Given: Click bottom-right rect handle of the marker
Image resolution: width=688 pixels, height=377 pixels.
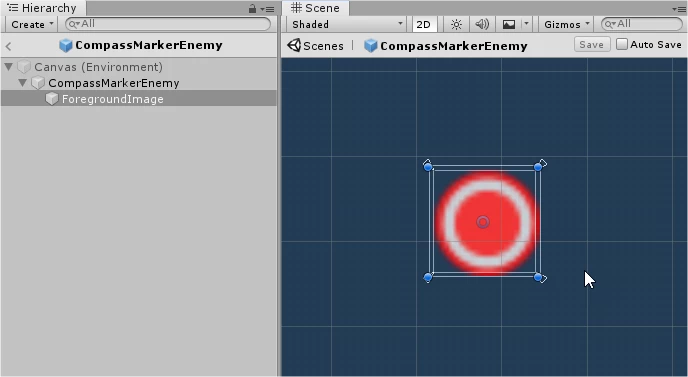Looking at the screenshot, I should [538, 277].
